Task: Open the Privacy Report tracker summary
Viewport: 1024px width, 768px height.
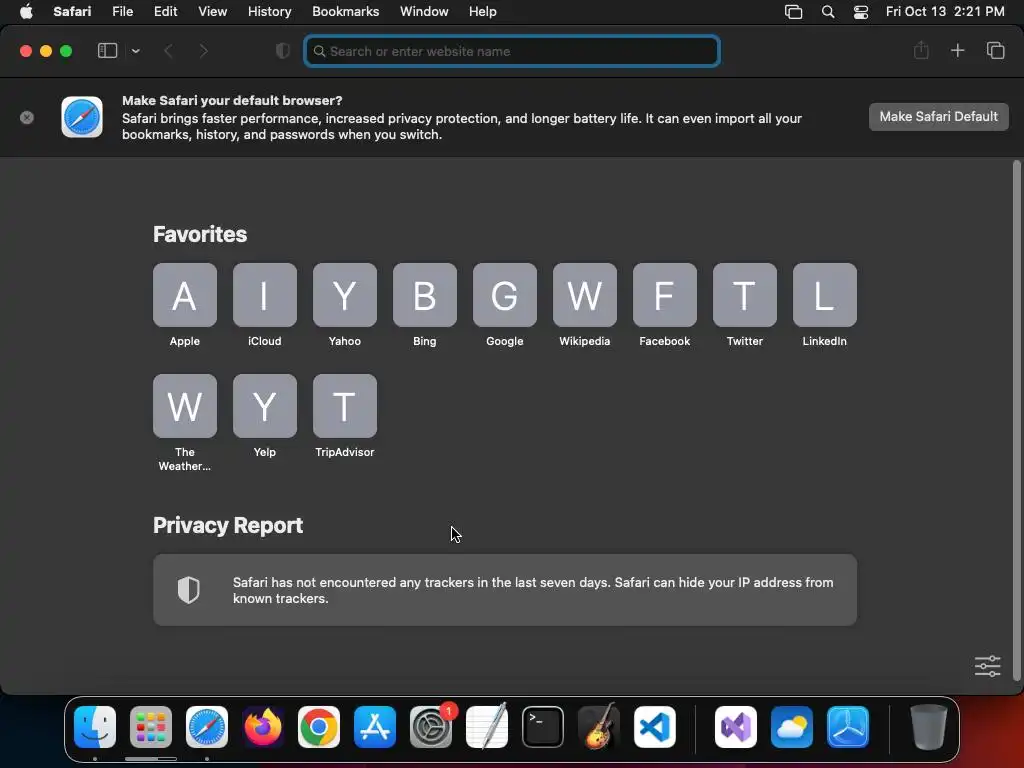Action: (505, 590)
